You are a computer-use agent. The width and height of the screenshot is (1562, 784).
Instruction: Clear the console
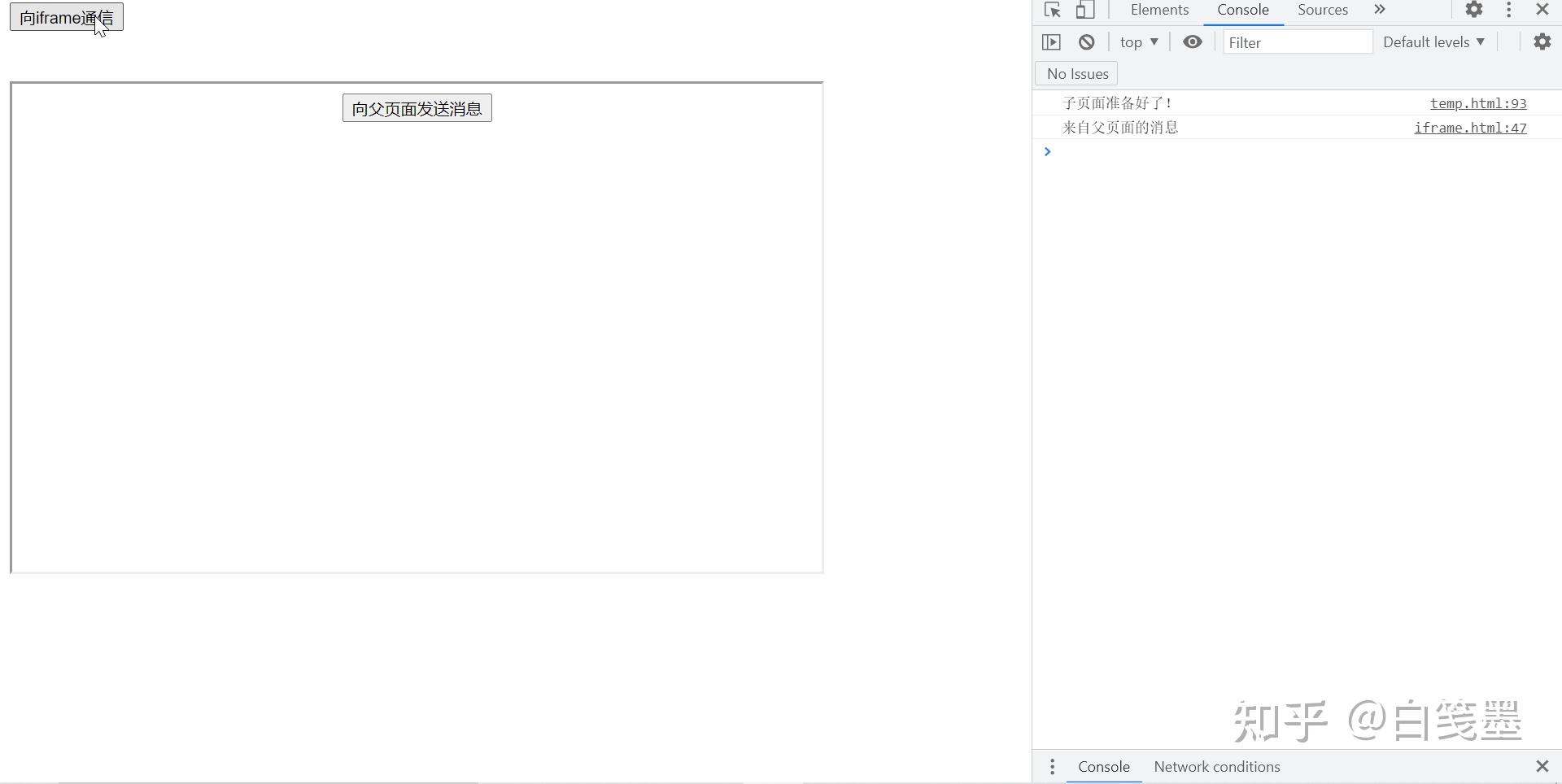(x=1087, y=42)
